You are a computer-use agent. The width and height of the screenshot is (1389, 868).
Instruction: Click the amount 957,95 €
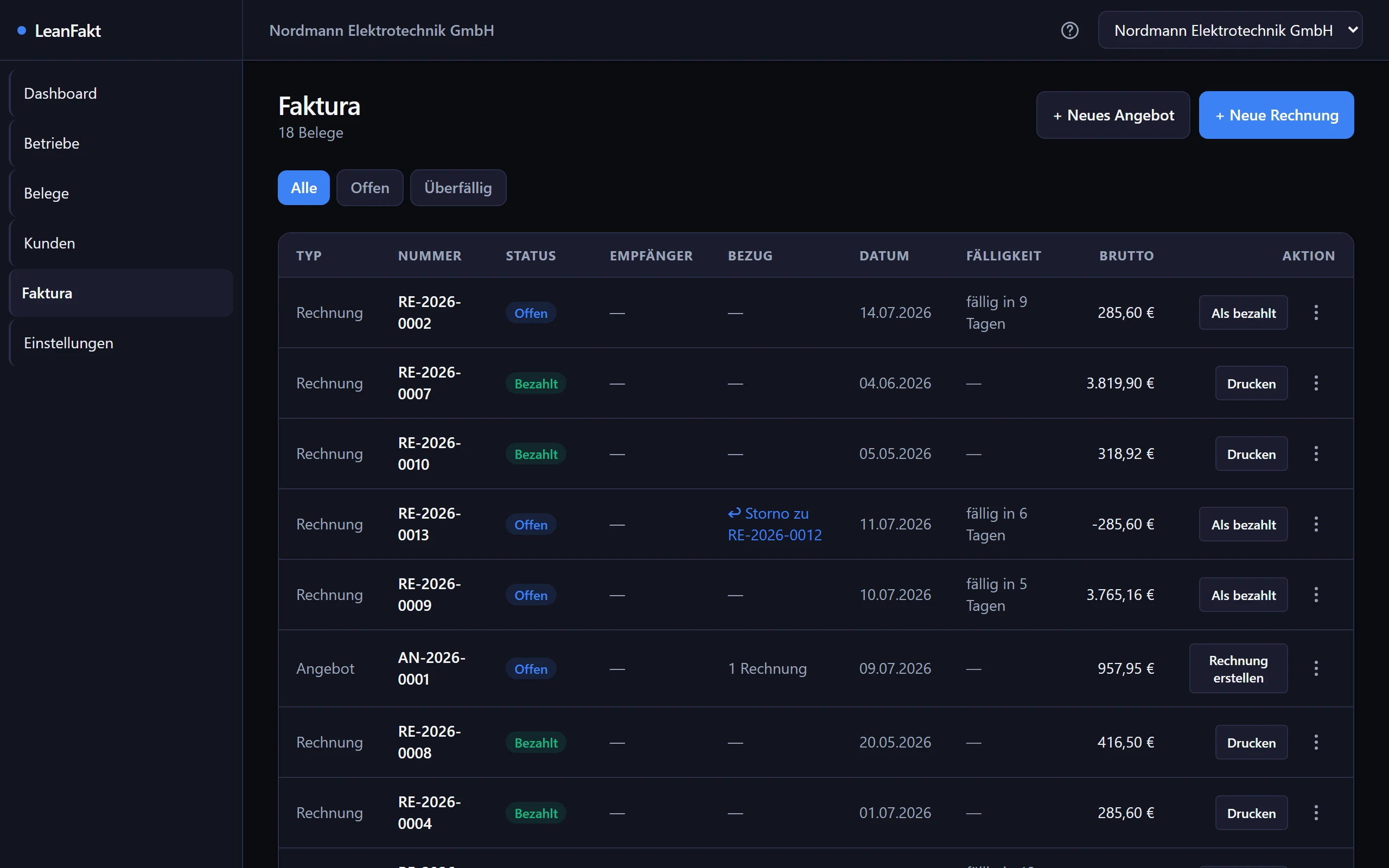click(x=1125, y=668)
